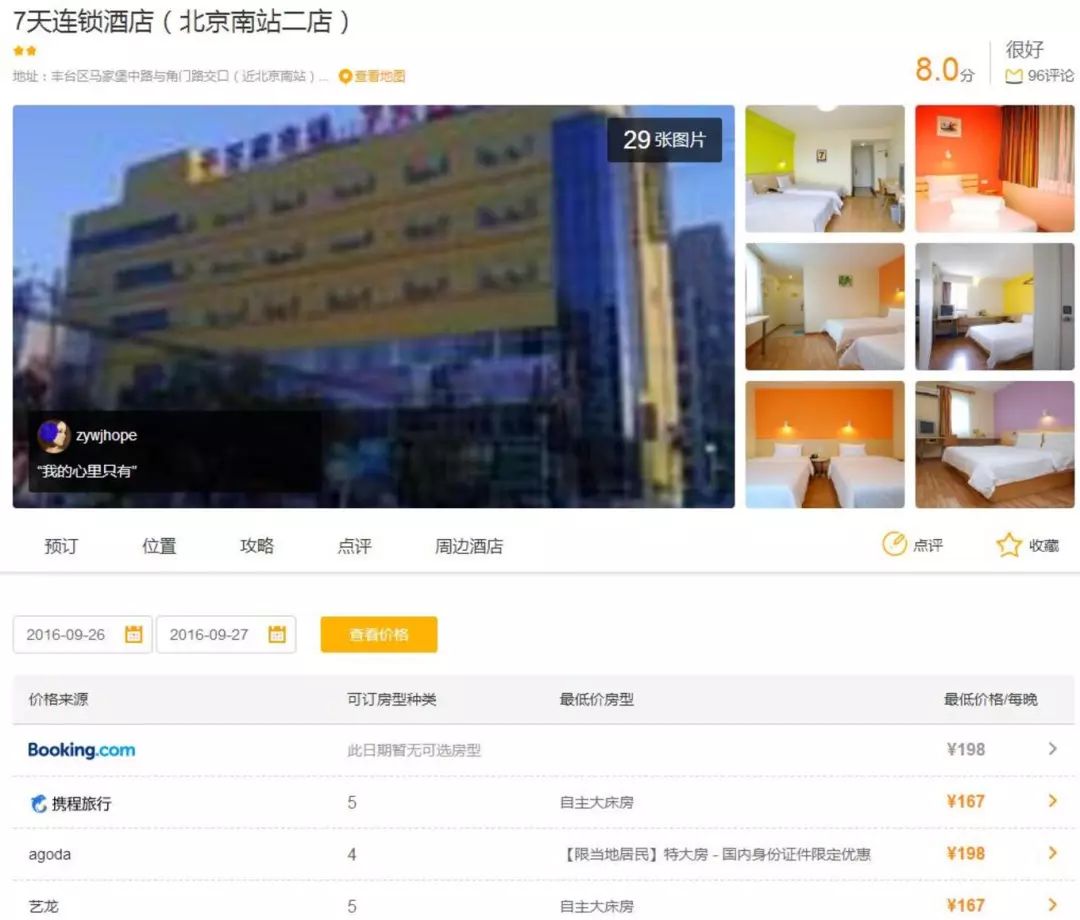Image resolution: width=1080 pixels, height=920 pixels.
Task: Open the purple-wall bedroom thumbnail
Action: (x=995, y=444)
